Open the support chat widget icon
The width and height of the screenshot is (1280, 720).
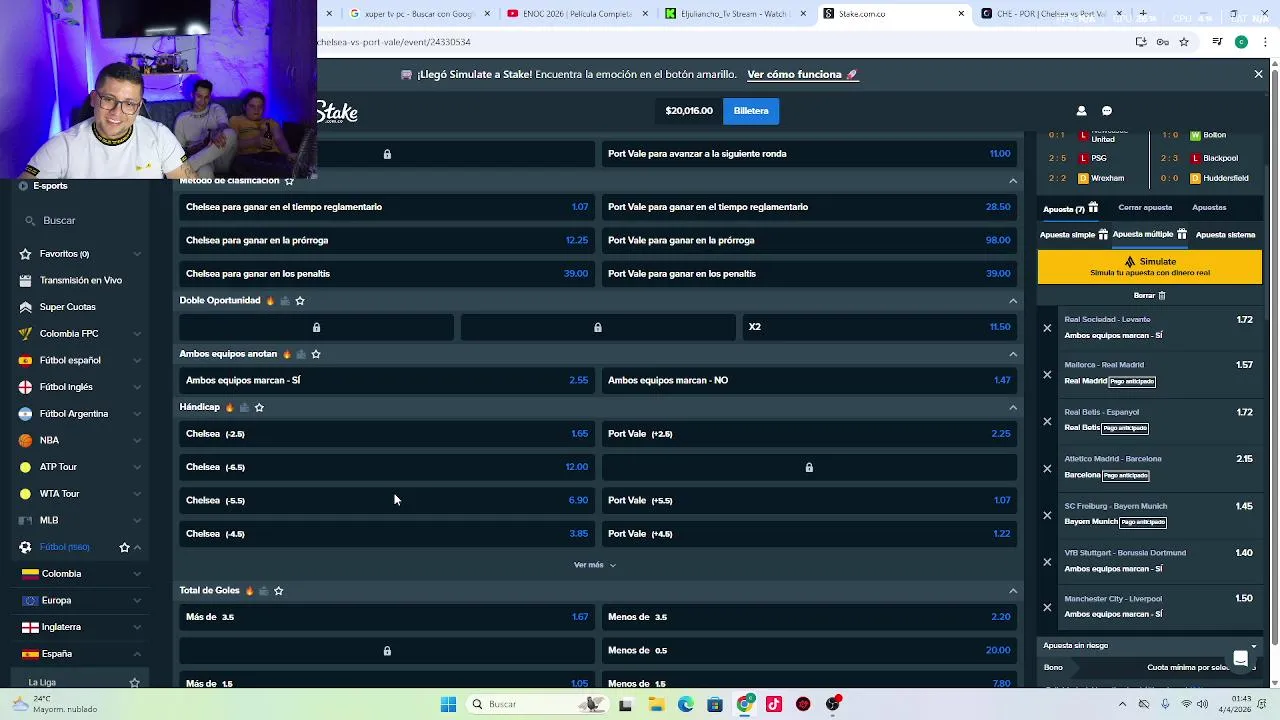click(x=1240, y=658)
